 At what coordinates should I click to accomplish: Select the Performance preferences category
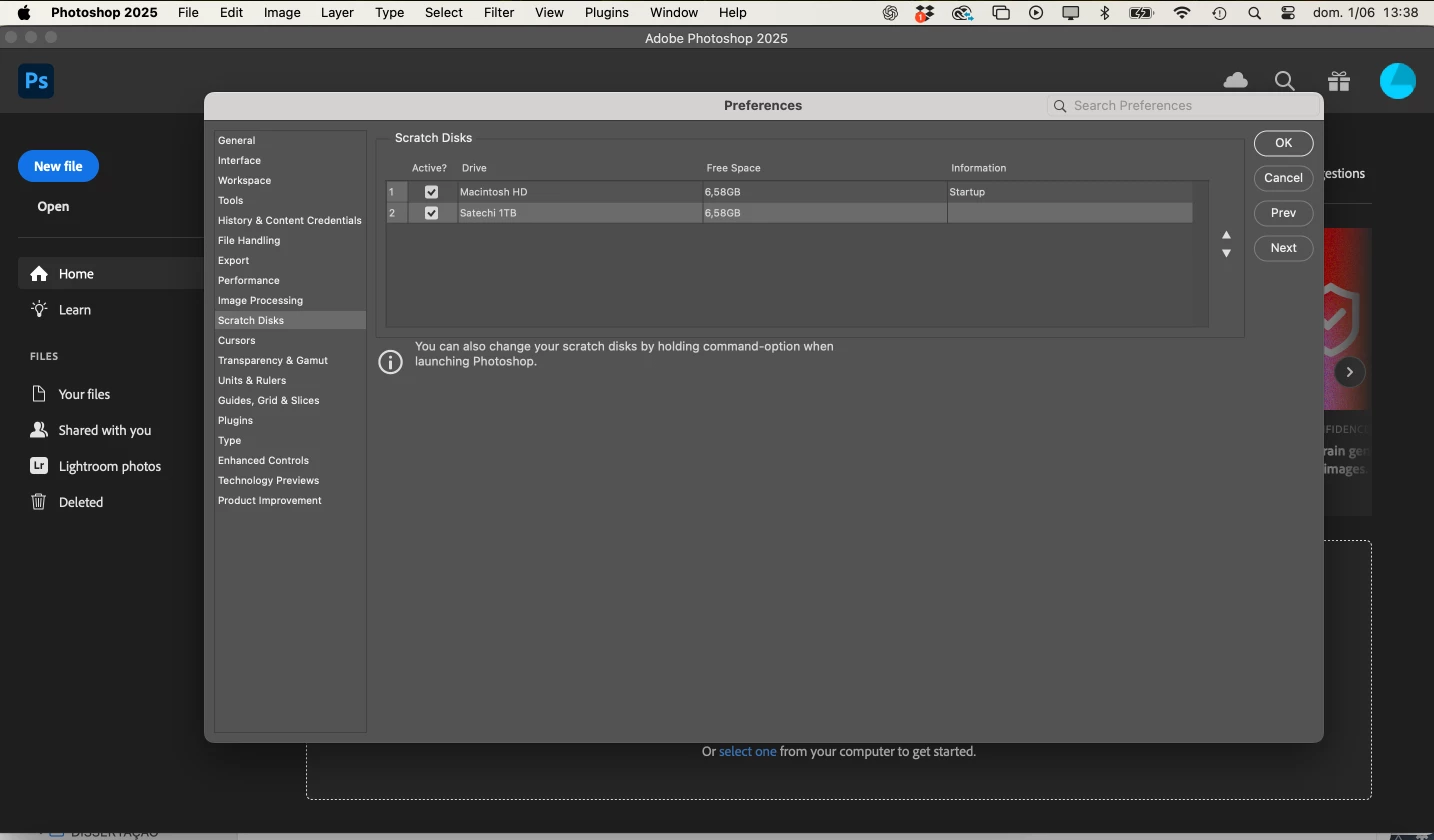(290, 280)
